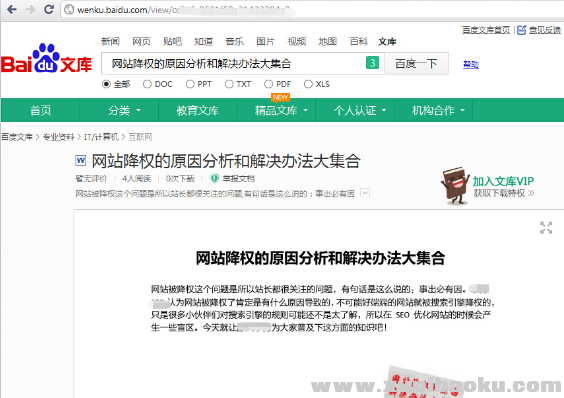Click the green shield report icon
Viewport: 564px width, 398px height.
click(x=214, y=178)
